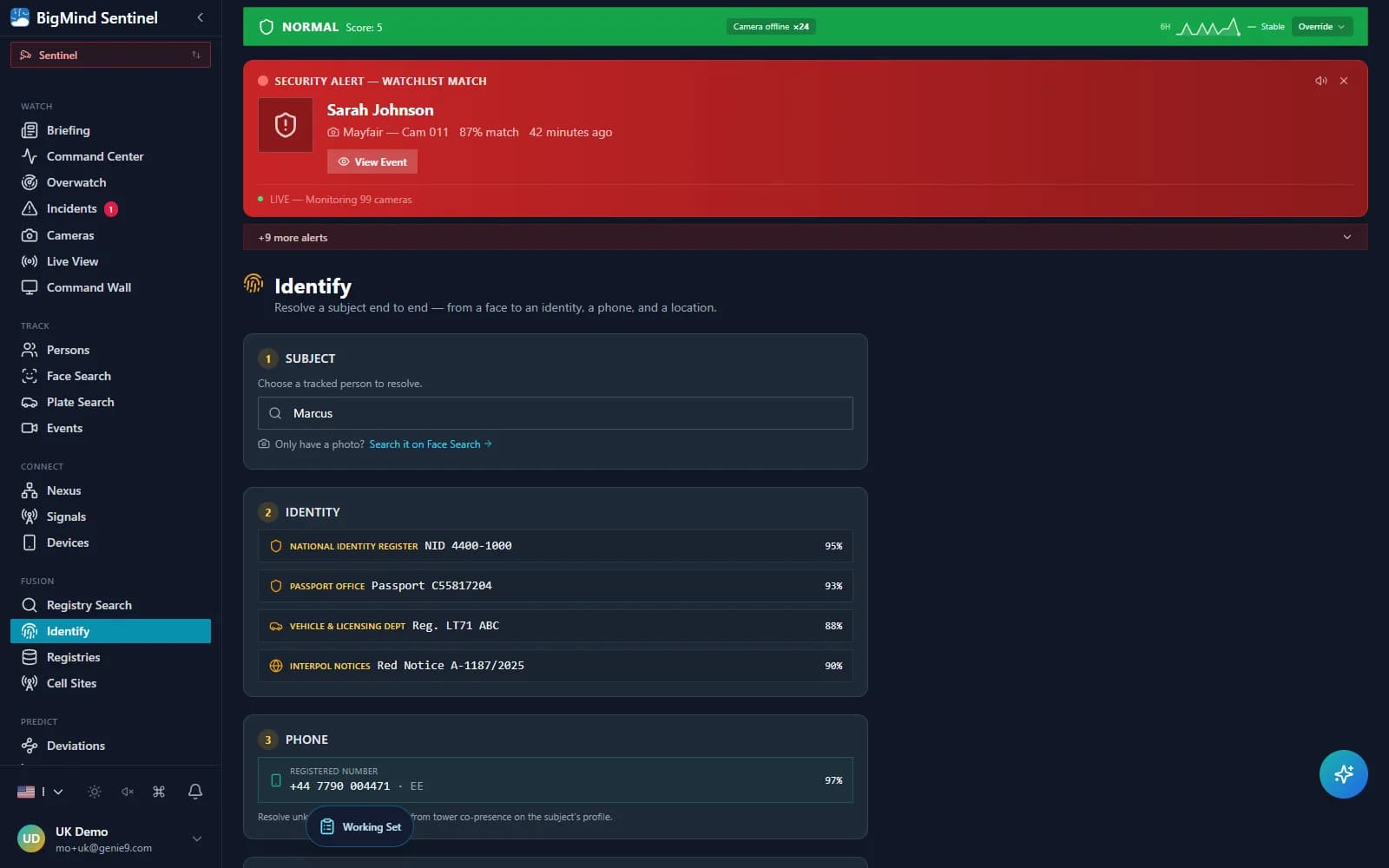Collapse the sidebar with the chevron
The height and width of the screenshot is (868, 1389).
pos(201,17)
